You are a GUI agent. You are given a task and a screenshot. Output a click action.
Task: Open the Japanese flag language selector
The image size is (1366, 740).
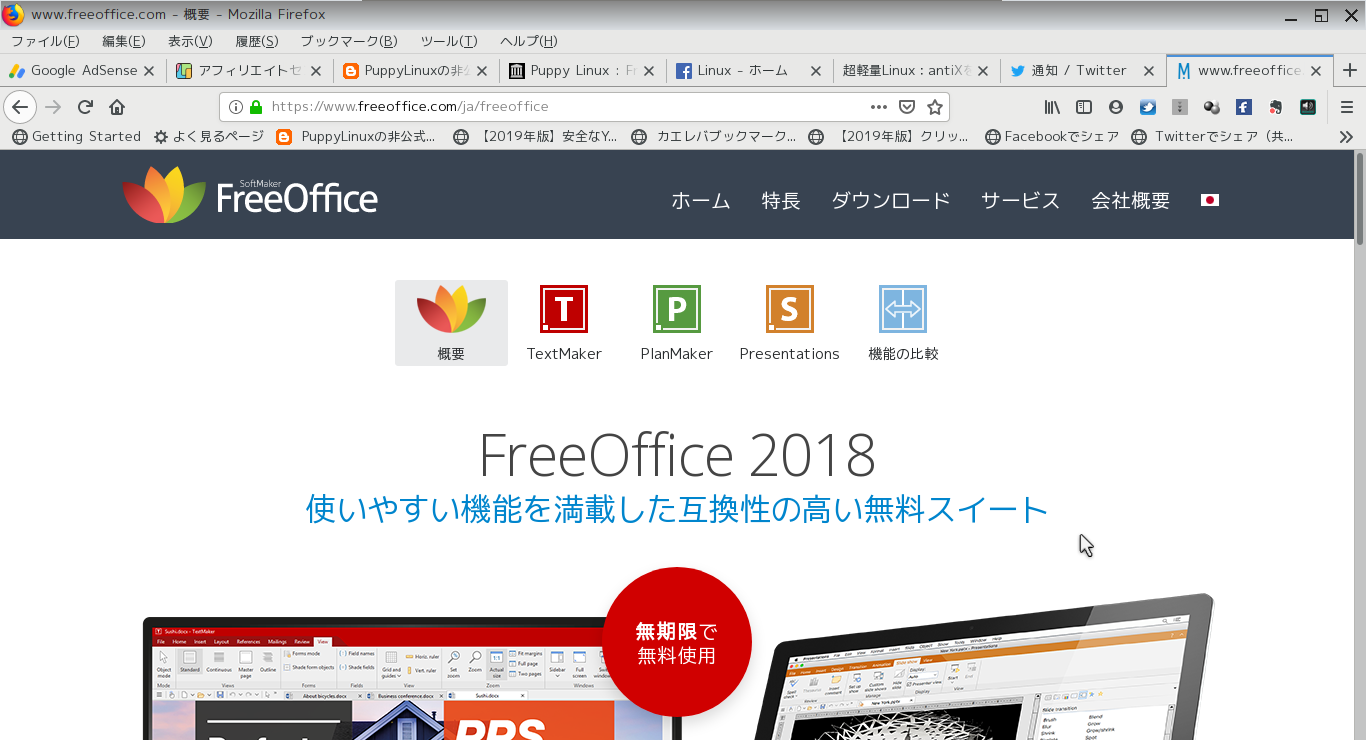tap(1210, 200)
